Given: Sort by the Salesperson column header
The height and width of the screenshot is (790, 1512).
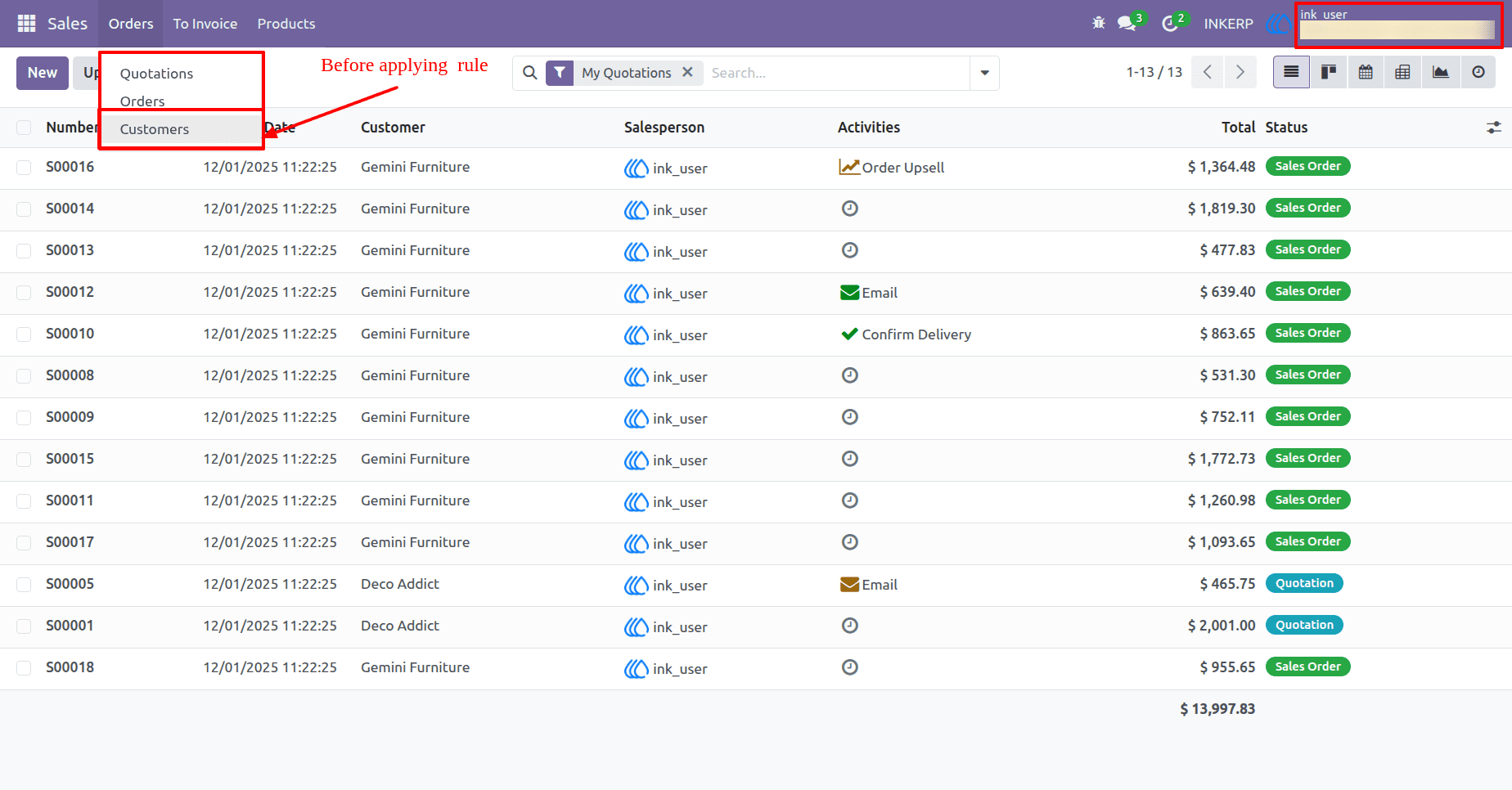Looking at the screenshot, I should tap(664, 128).
